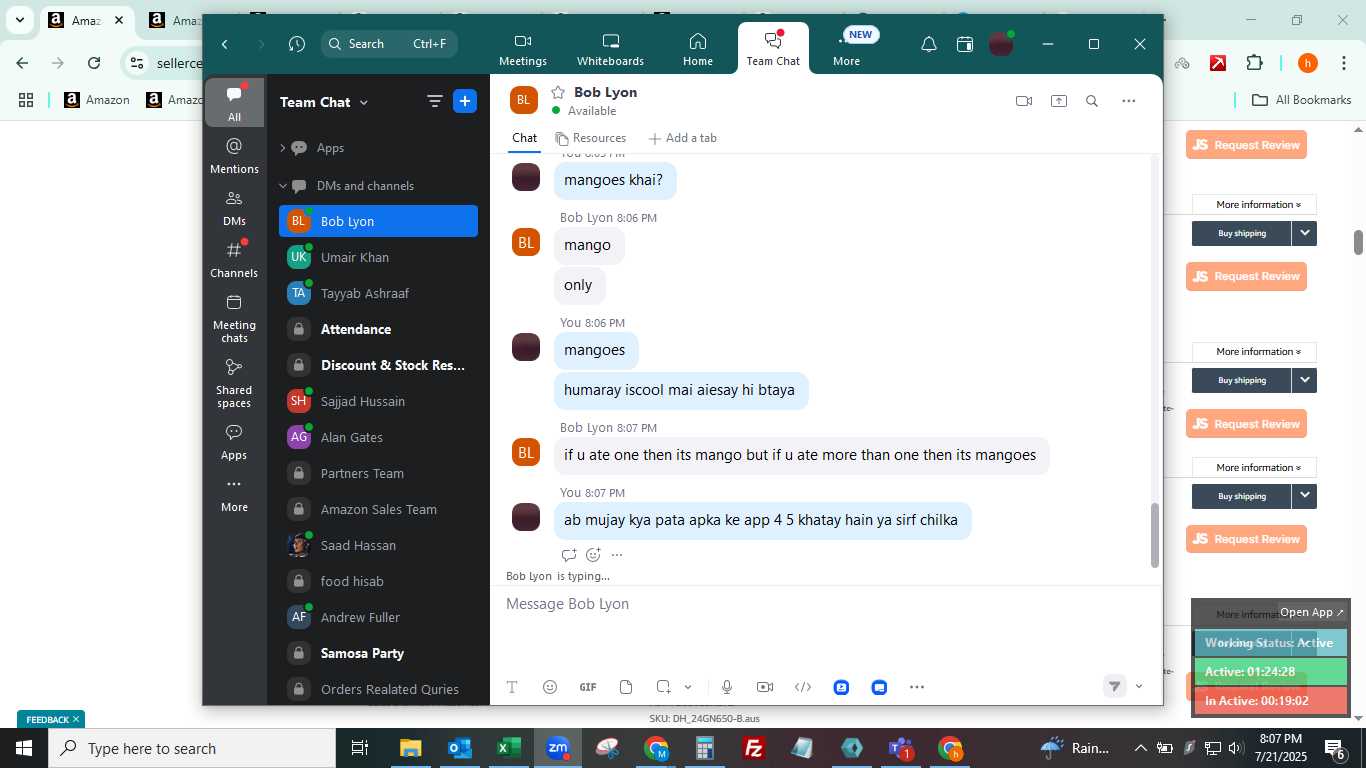
Task: Open the More menu with NEW badge
Action: pos(847,49)
